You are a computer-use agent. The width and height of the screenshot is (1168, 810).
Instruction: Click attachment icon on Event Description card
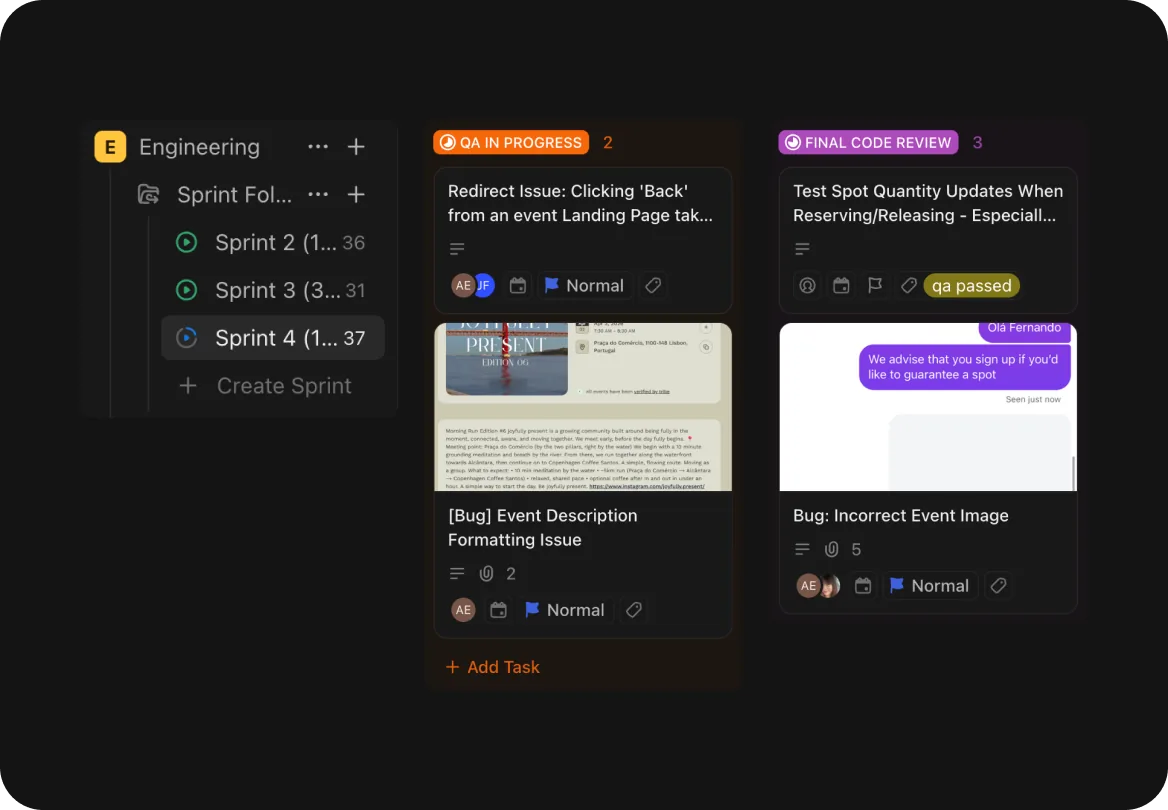[486, 573]
